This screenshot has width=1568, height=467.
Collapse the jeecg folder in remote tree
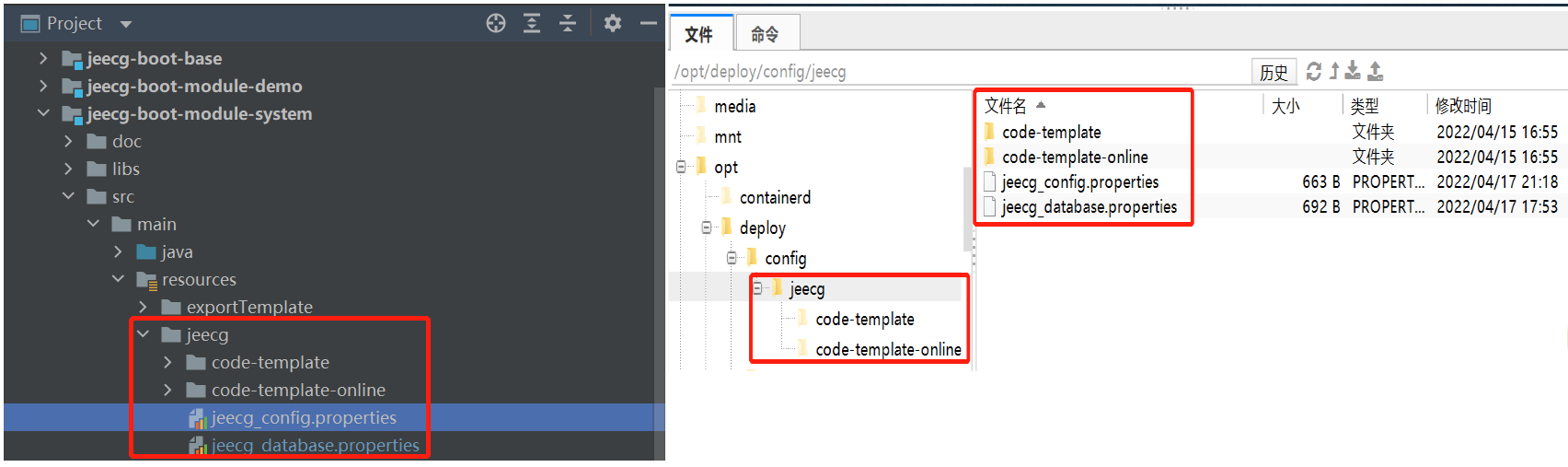point(757,288)
